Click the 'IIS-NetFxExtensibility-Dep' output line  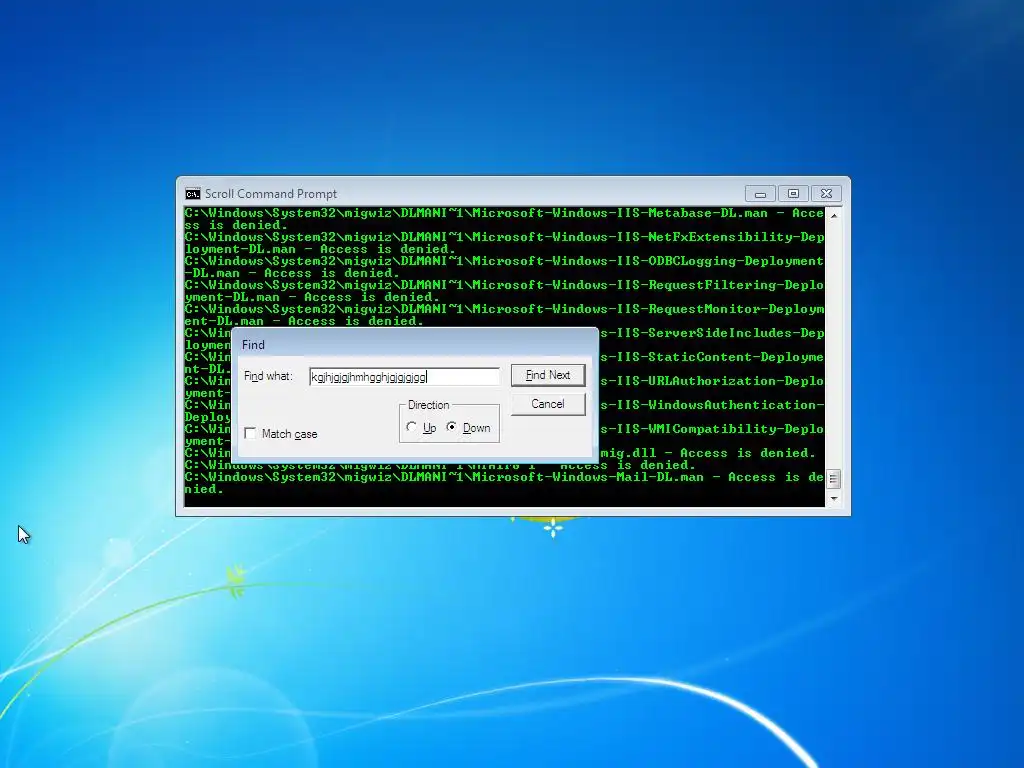click(504, 237)
